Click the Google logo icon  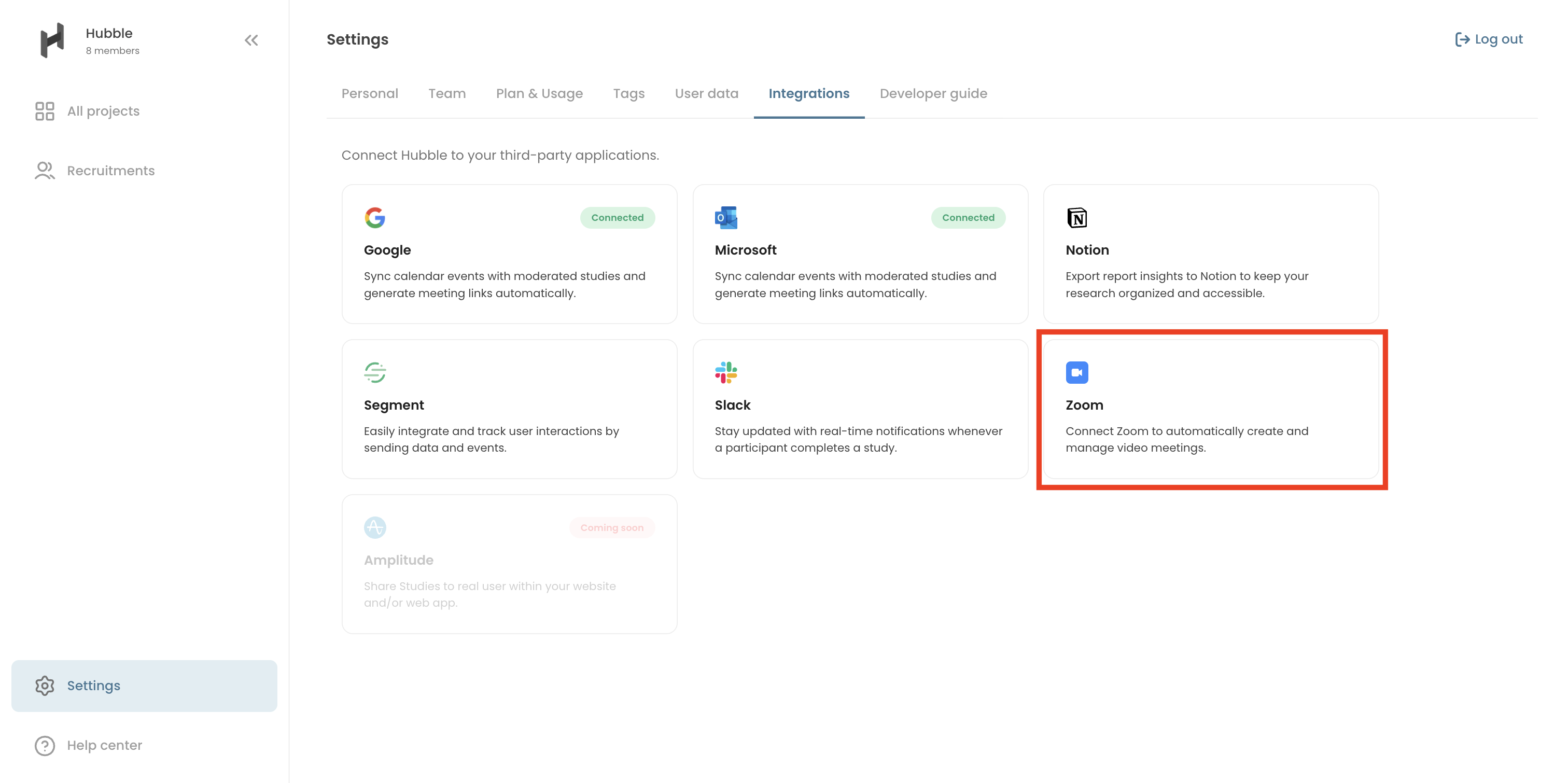[375, 217]
